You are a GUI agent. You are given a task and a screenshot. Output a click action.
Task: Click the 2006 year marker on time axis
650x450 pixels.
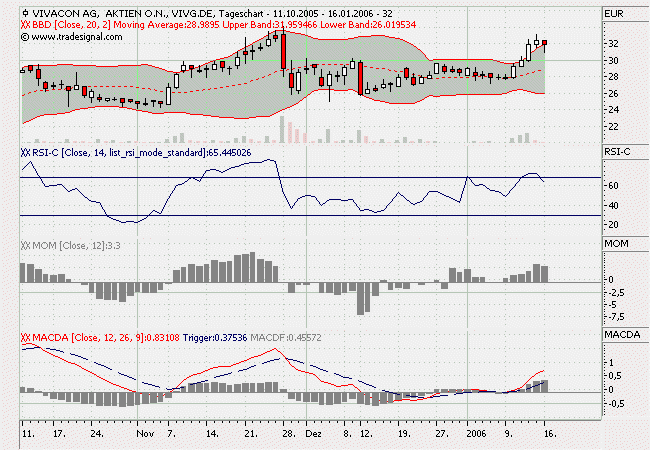(x=476, y=434)
